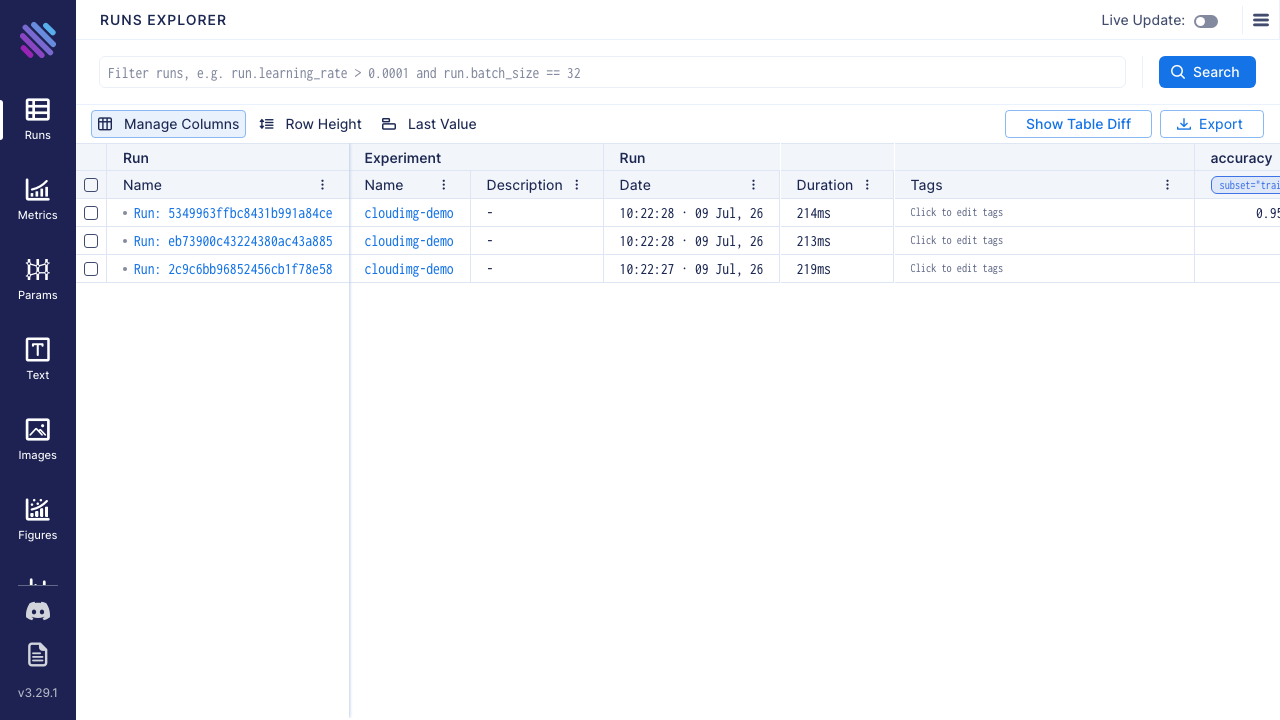The image size is (1280, 720).
Task: Edit tags for the 219ms run
Action: [956, 269]
